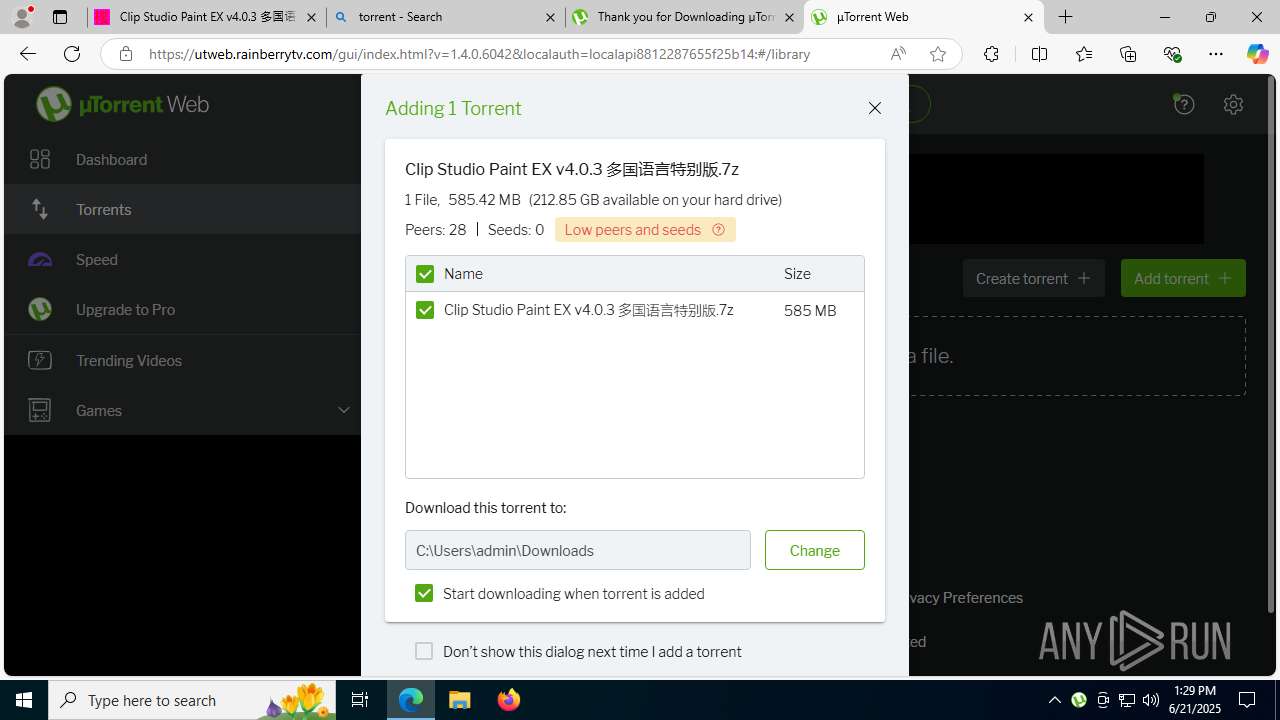Open a new browser tab
The height and width of the screenshot is (720, 1280).
(1066, 17)
